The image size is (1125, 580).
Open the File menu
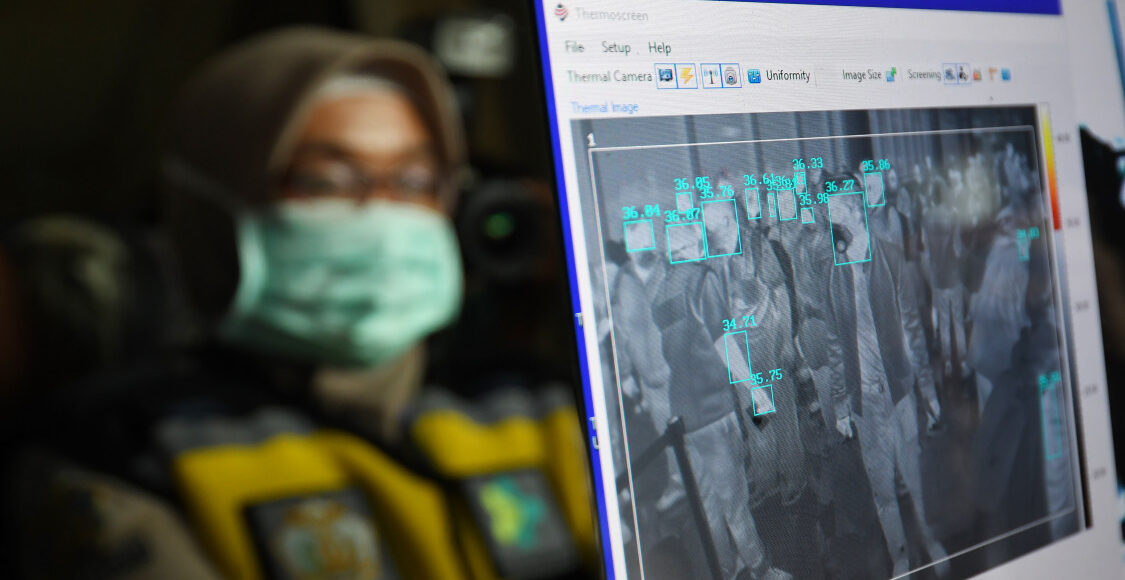click(574, 47)
